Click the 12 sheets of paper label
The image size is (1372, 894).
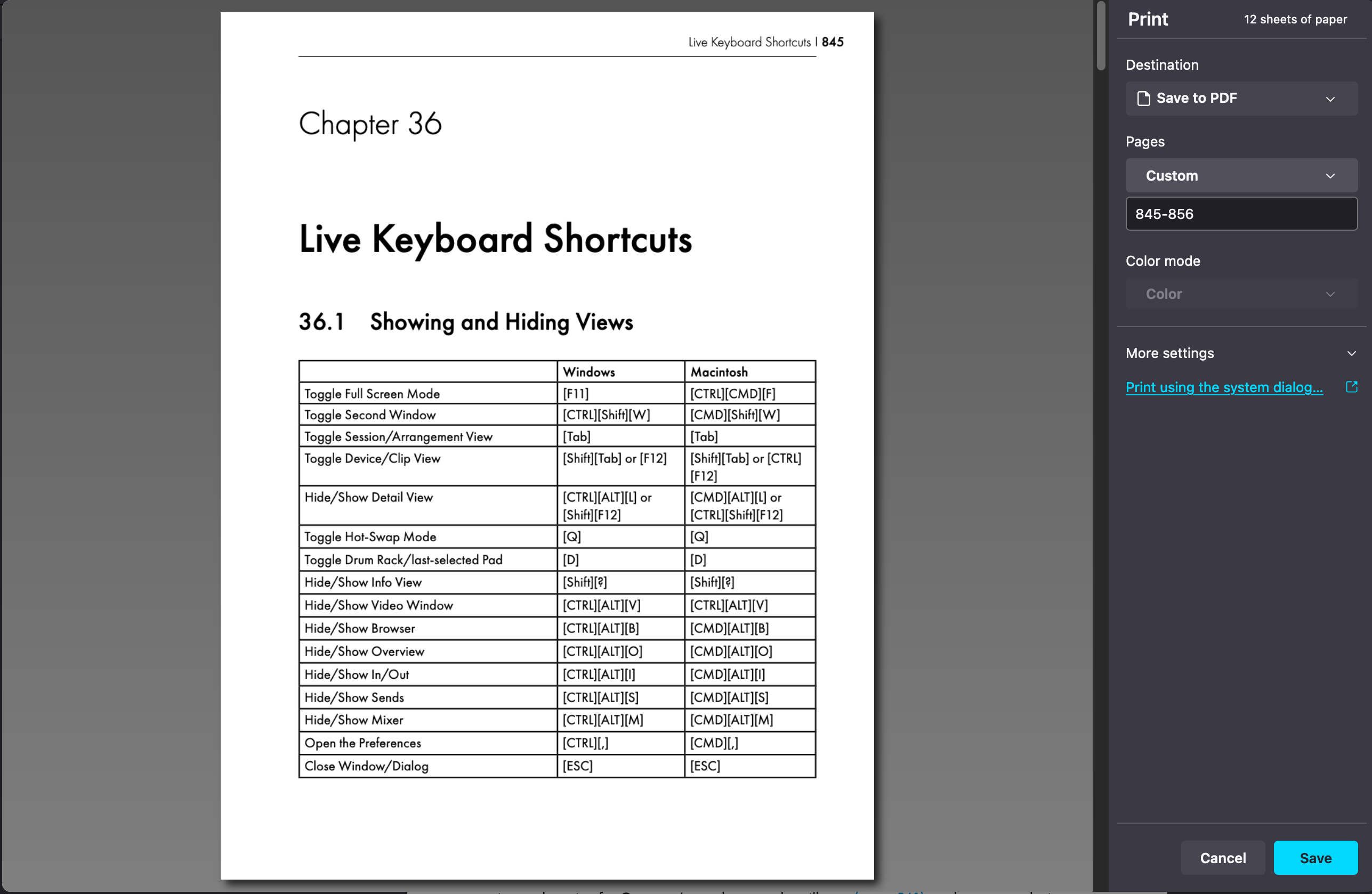[1295, 20]
